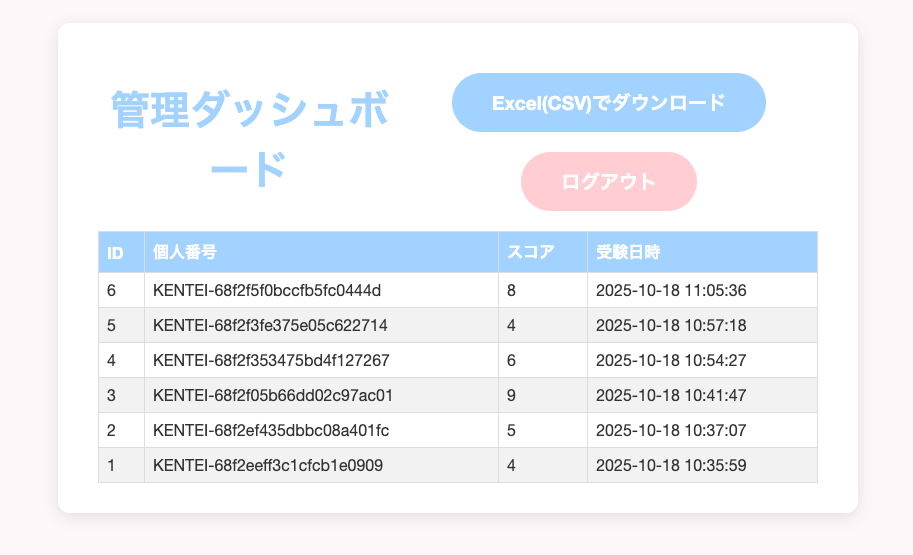913x555 pixels.
Task: Click the 2025-10-18 10:54:27 timestamp
Action: point(671,360)
